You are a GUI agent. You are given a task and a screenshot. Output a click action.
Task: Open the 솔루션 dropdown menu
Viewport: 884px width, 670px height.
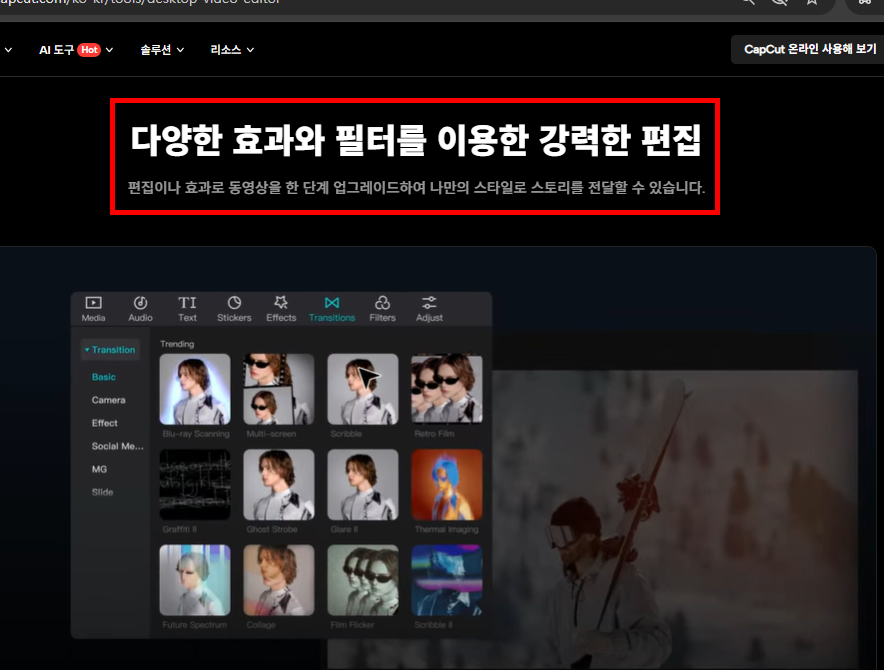point(162,49)
